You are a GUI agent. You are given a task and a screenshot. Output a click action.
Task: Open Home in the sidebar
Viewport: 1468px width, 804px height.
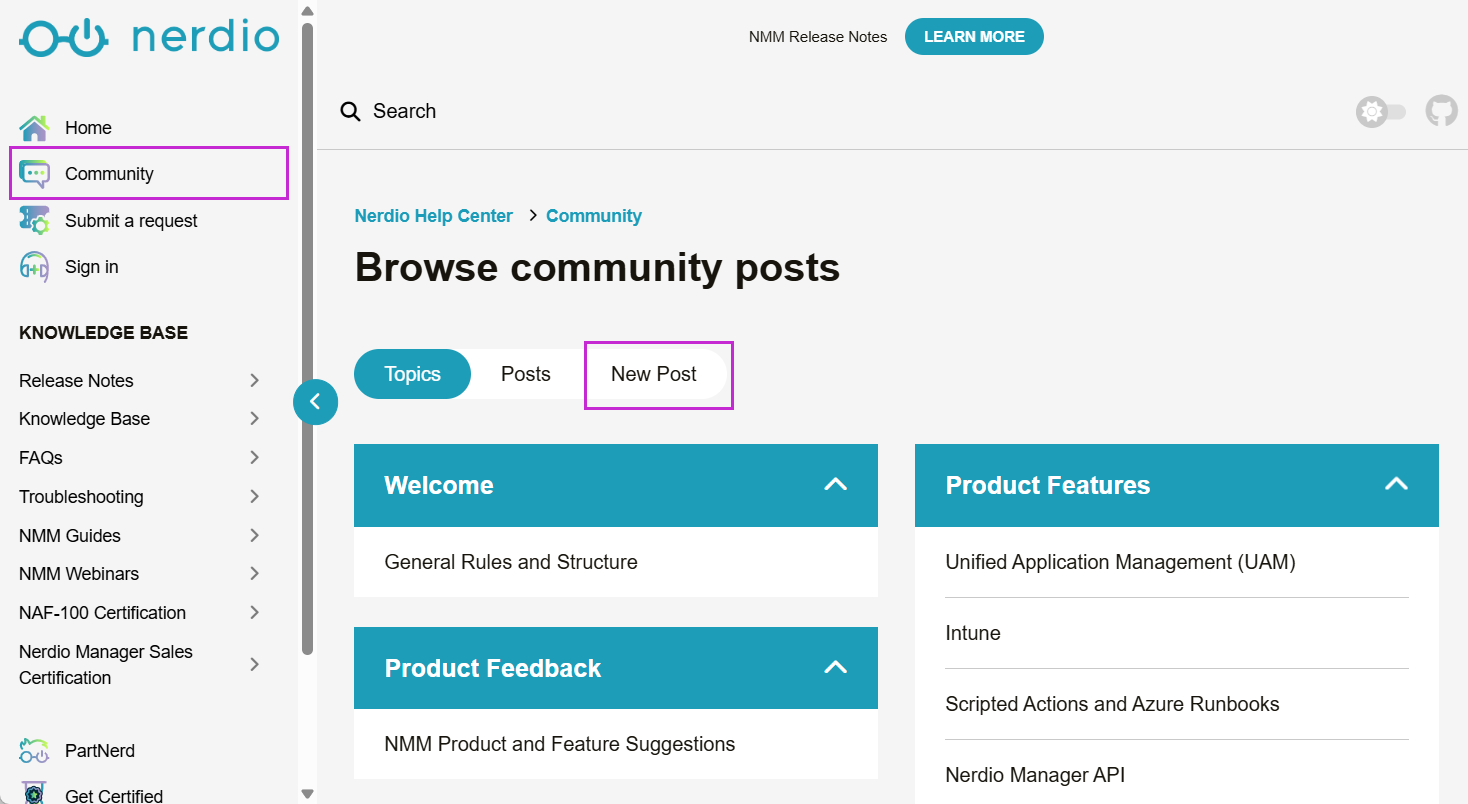tap(88, 128)
